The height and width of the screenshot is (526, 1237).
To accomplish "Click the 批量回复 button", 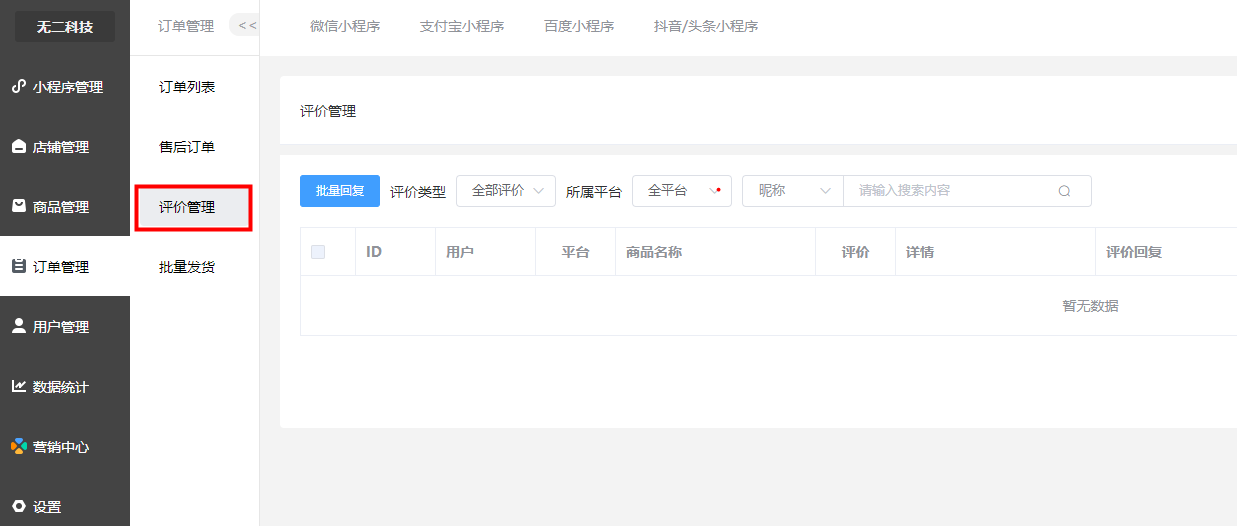I will click(x=340, y=191).
